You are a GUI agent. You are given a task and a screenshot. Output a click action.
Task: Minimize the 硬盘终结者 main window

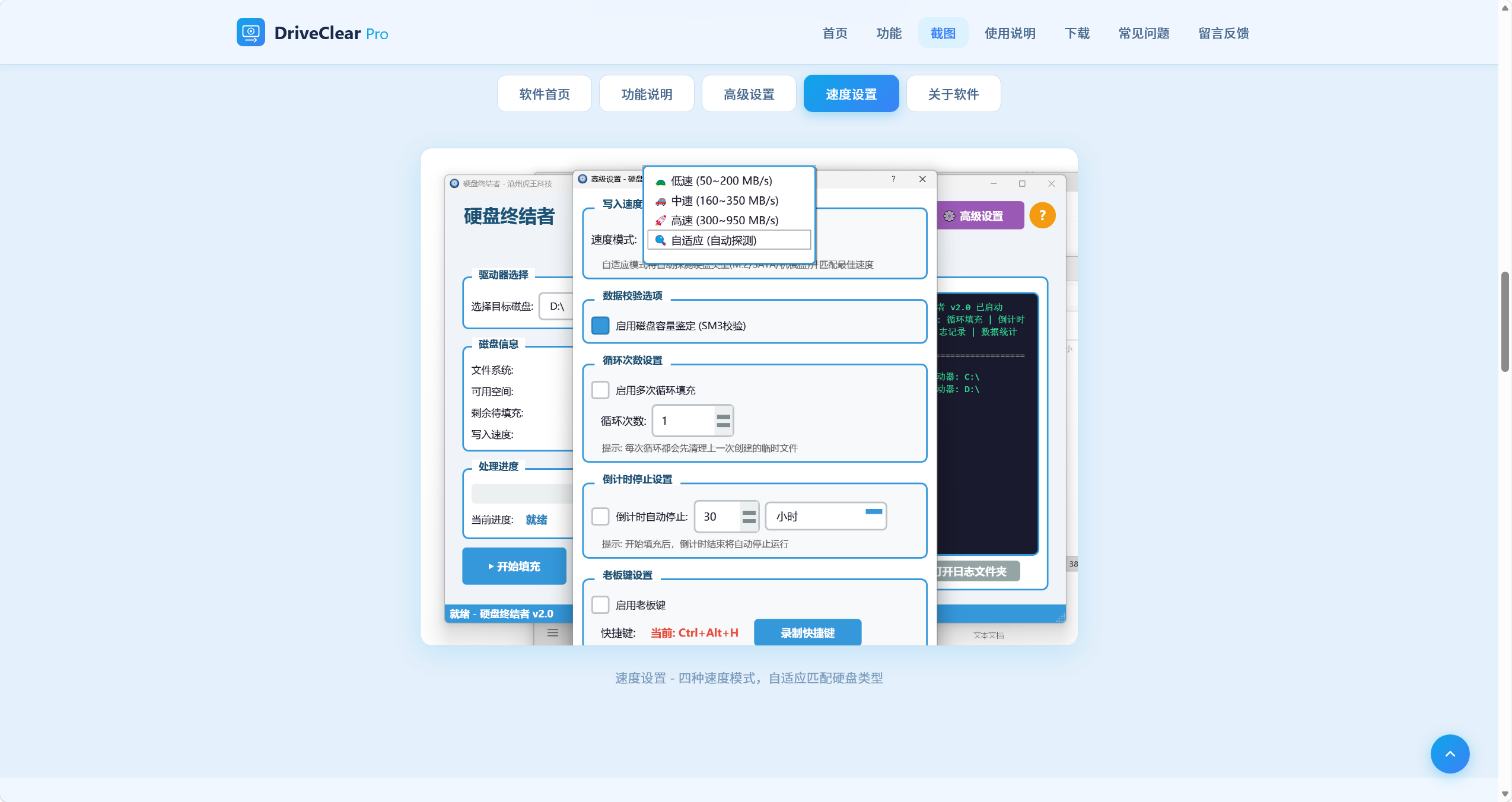pos(993,183)
